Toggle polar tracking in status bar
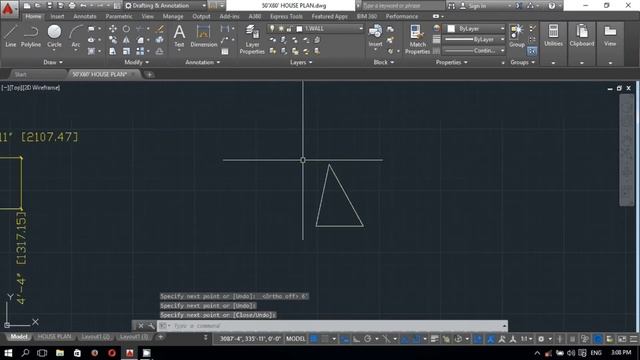 tap(367, 339)
